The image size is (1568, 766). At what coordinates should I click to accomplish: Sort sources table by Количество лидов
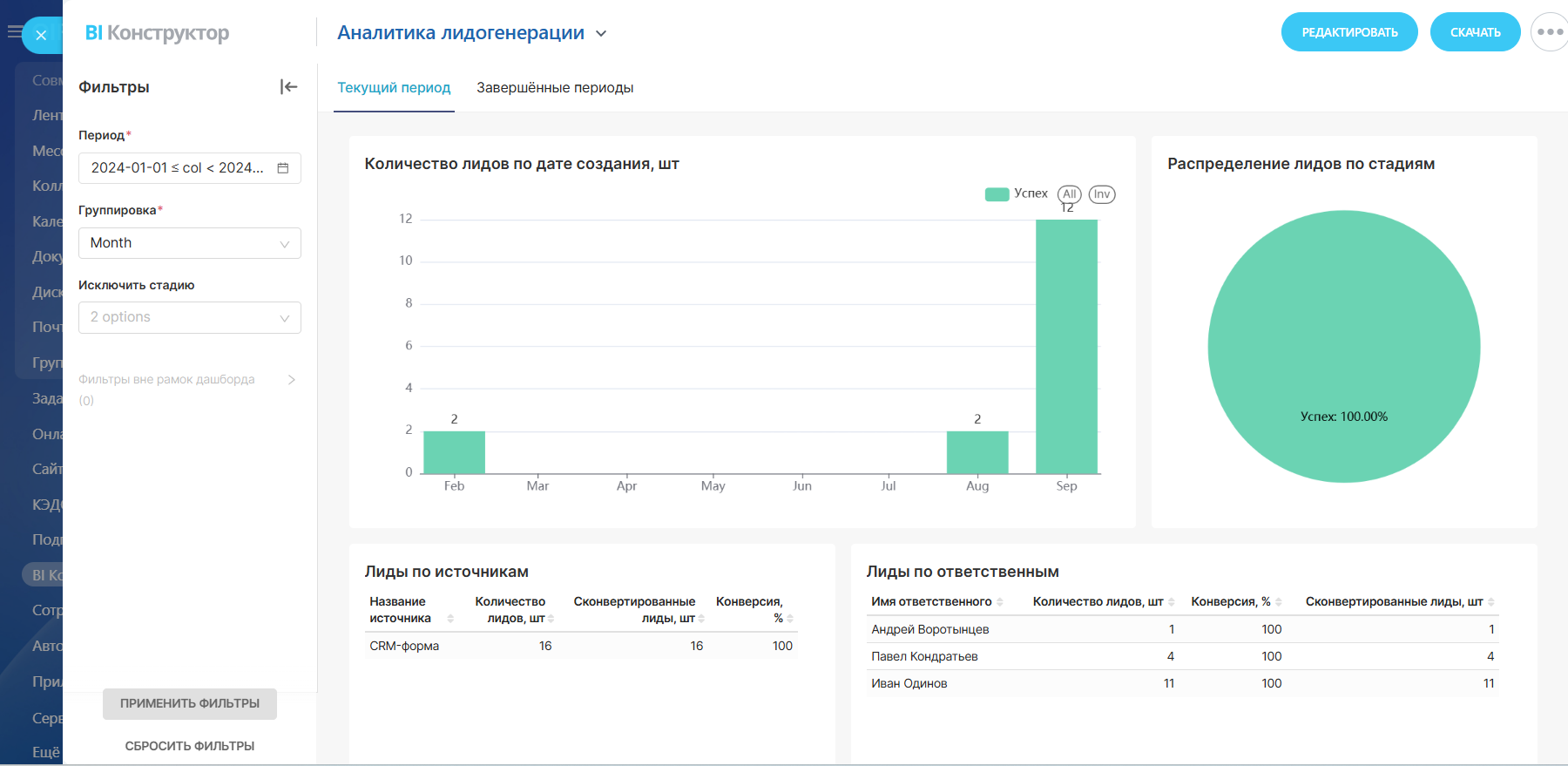(551, 619)
